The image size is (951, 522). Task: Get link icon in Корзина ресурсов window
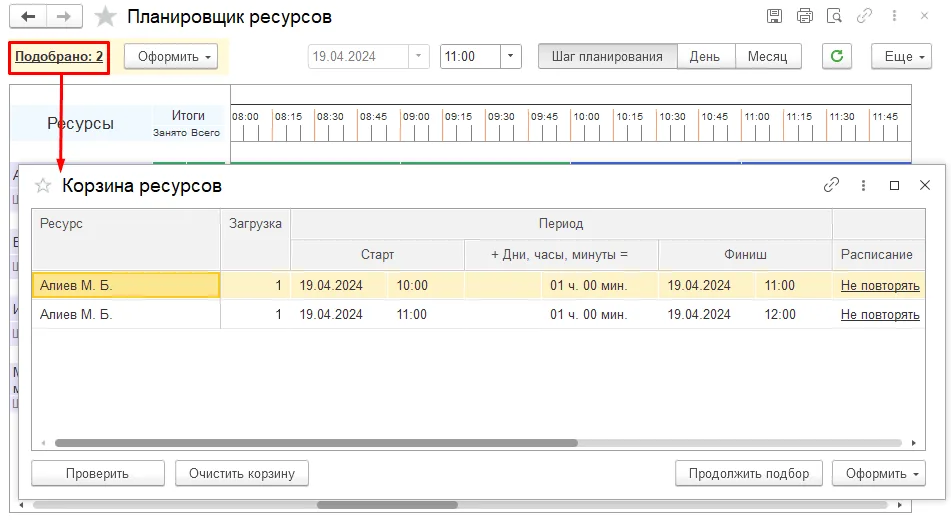[832, 185]
